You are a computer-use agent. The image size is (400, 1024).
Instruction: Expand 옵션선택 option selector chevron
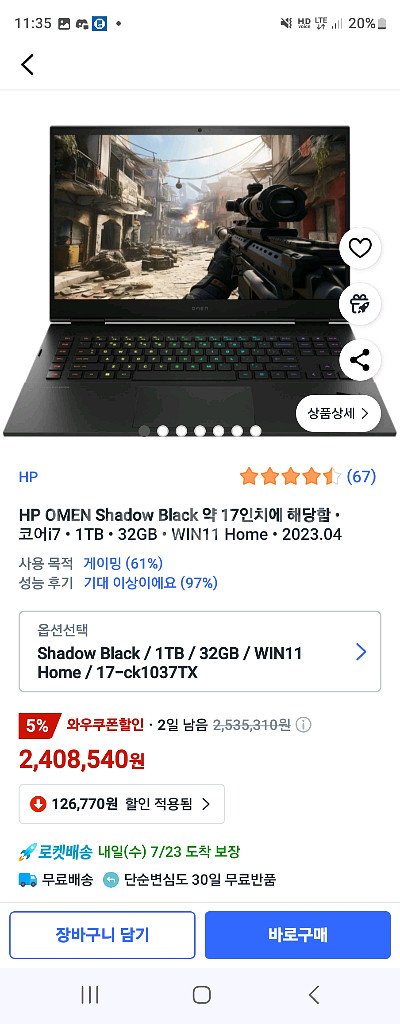(x=361, y=651)
